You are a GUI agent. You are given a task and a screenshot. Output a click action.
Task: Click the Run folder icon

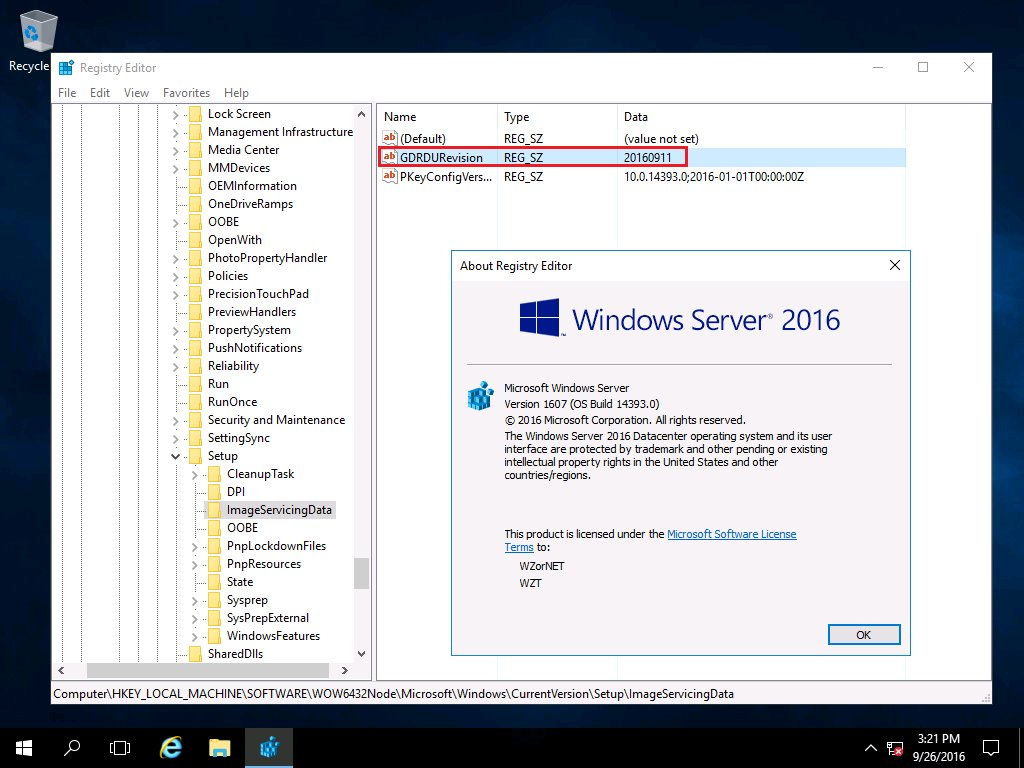195,384
